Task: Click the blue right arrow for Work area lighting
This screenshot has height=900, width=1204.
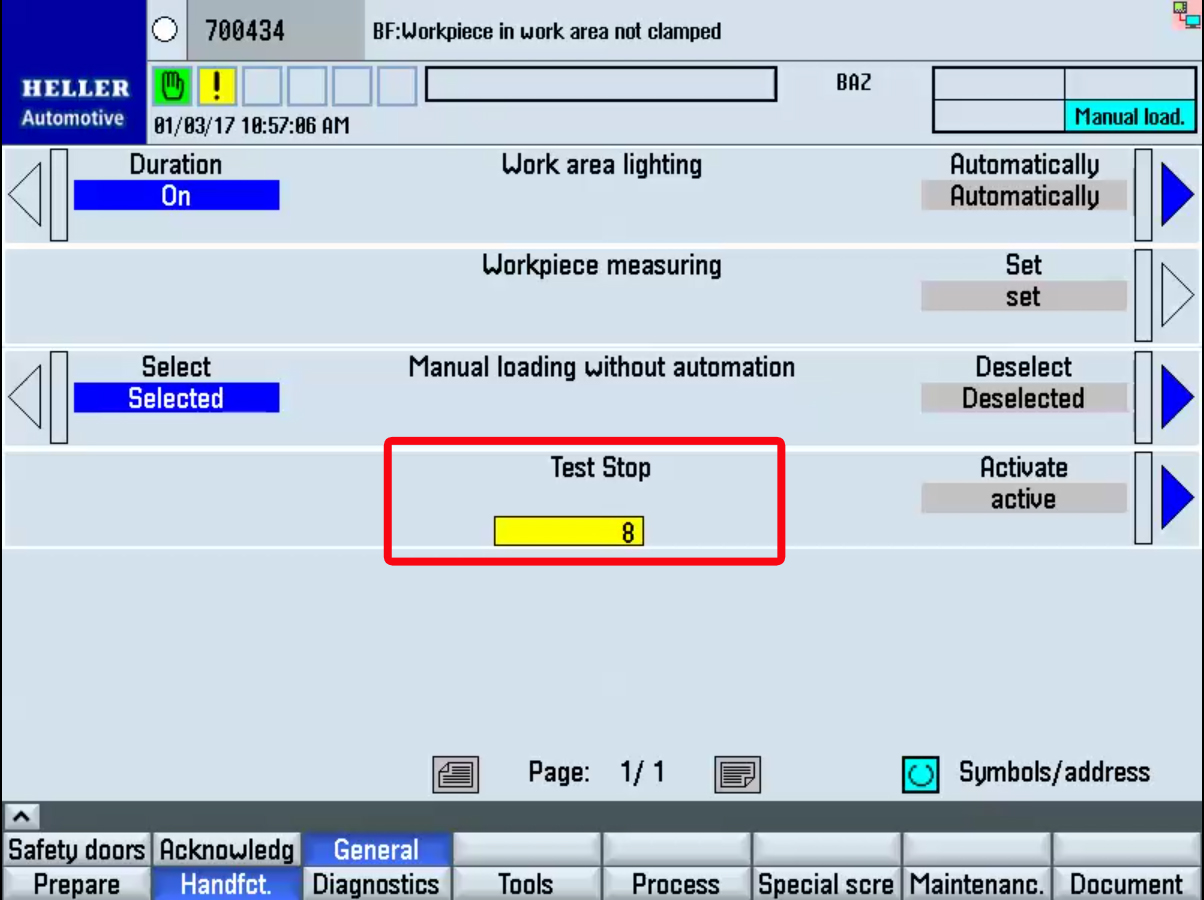Action: pos(1177,195)
